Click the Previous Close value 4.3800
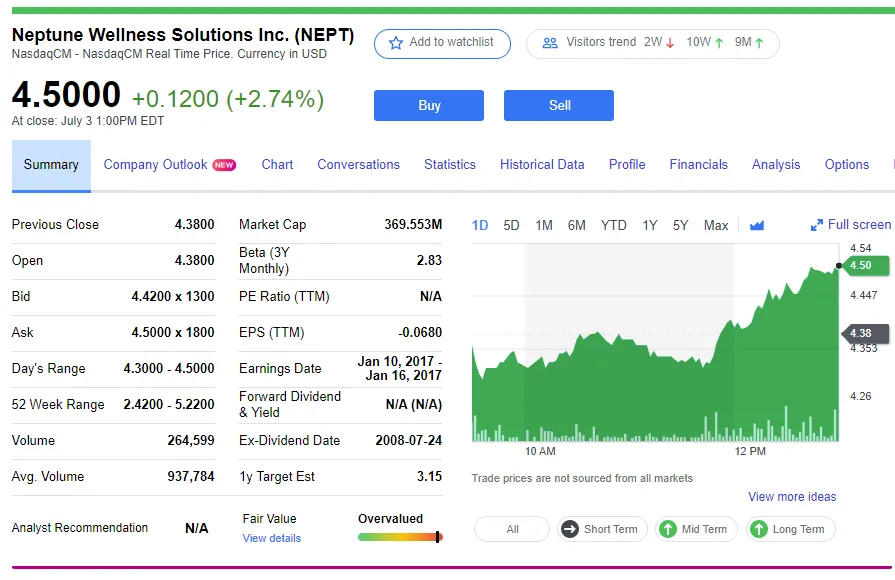This screenshot has height=580, width=895. coord(195,225)
